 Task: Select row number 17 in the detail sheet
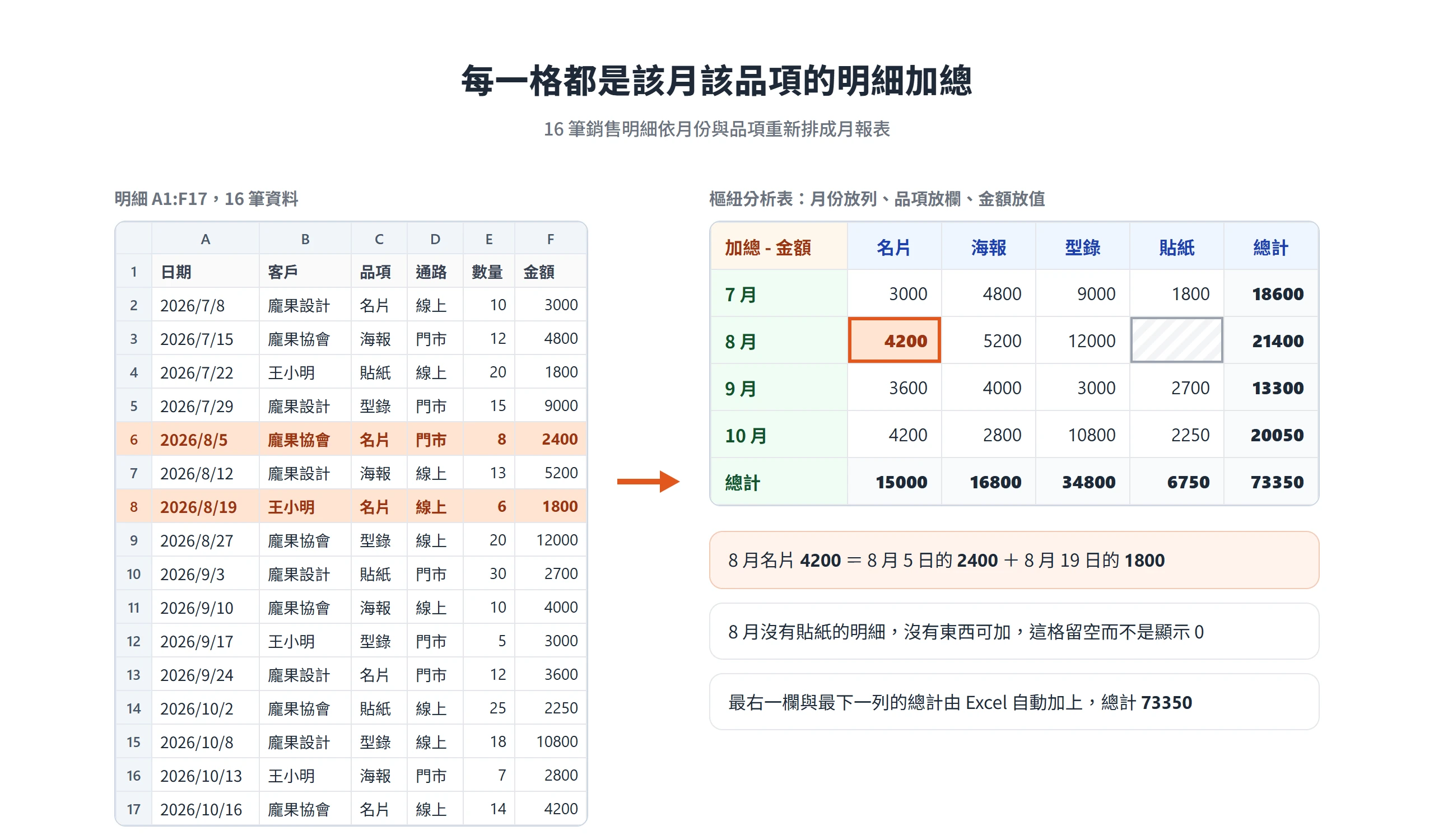[134, 809]
